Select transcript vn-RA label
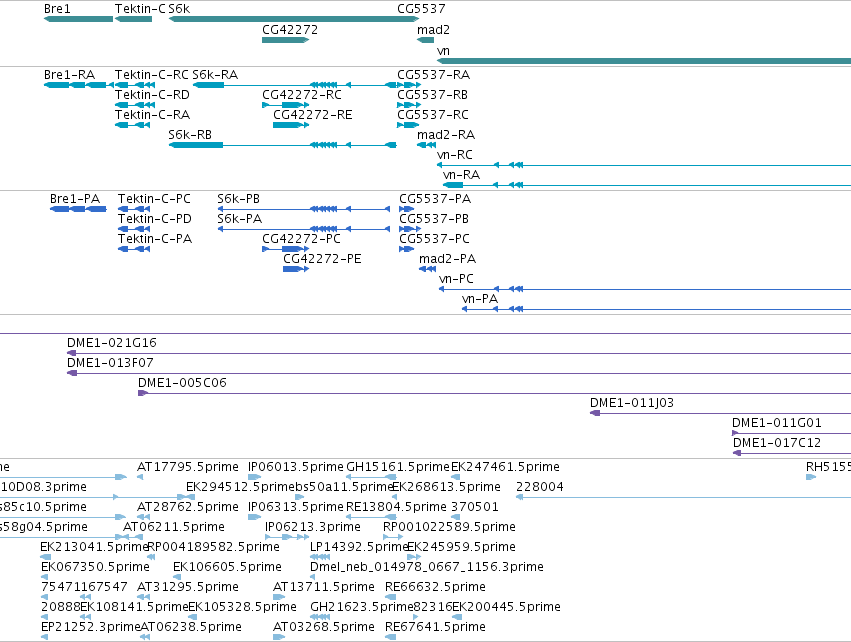Image resolution: width=851 pixels, height=642 pixels. click(461, 175)
